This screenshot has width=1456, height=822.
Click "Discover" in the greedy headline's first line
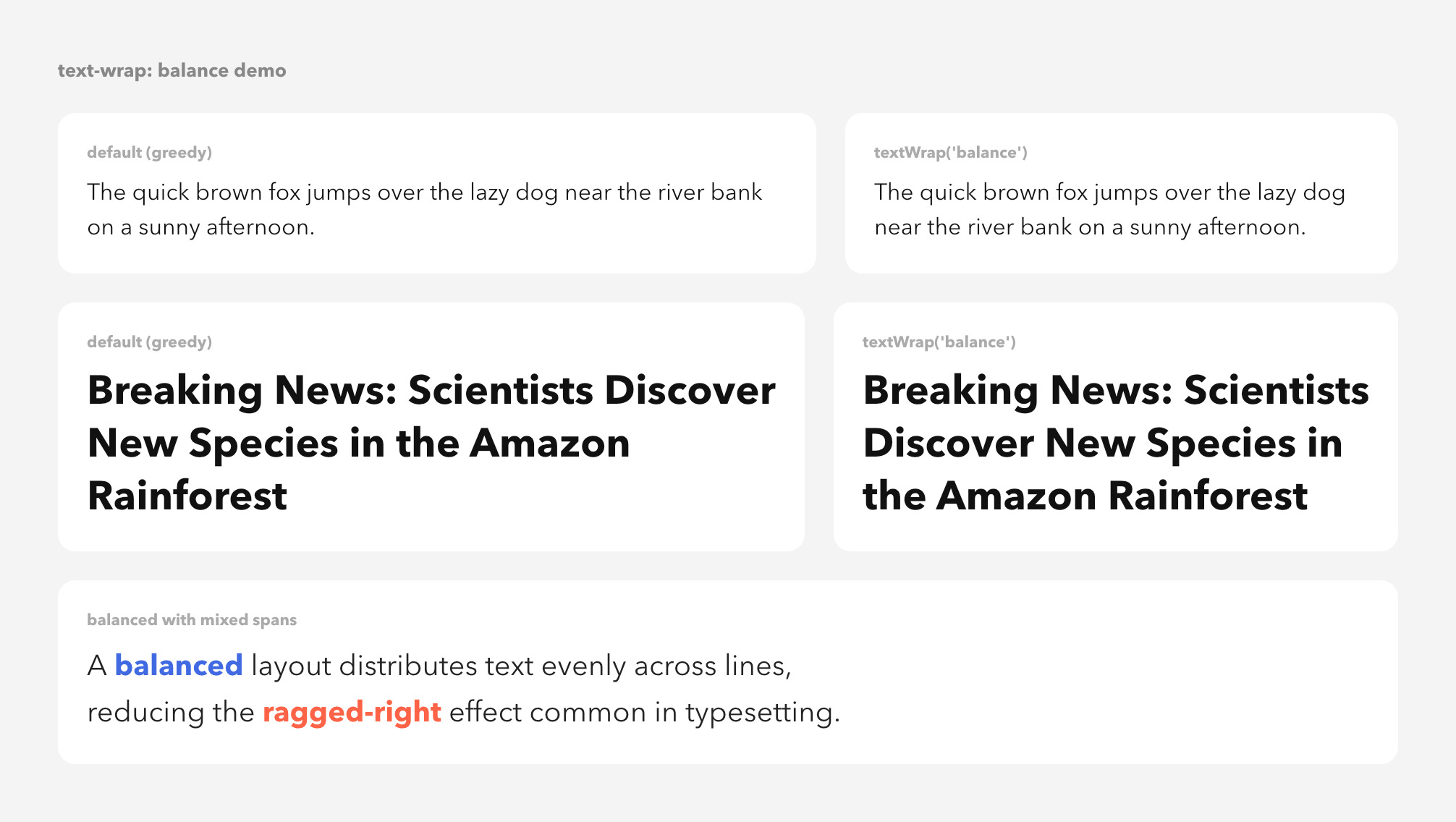(690, 391)
